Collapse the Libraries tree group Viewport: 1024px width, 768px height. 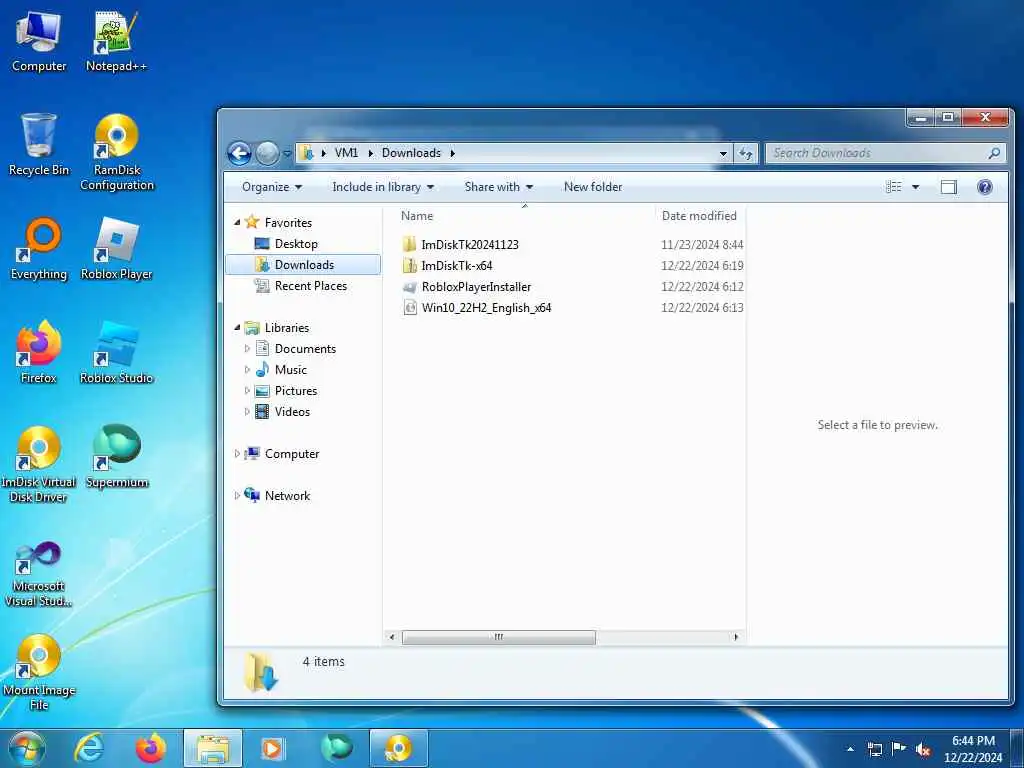tap(237, 328)
